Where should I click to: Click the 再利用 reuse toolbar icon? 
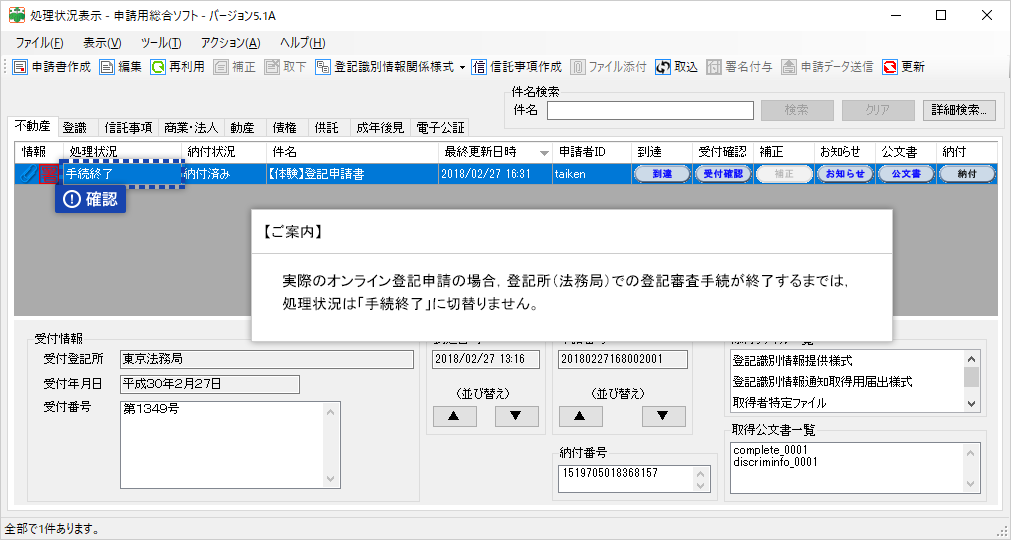(x=158, y=67)
